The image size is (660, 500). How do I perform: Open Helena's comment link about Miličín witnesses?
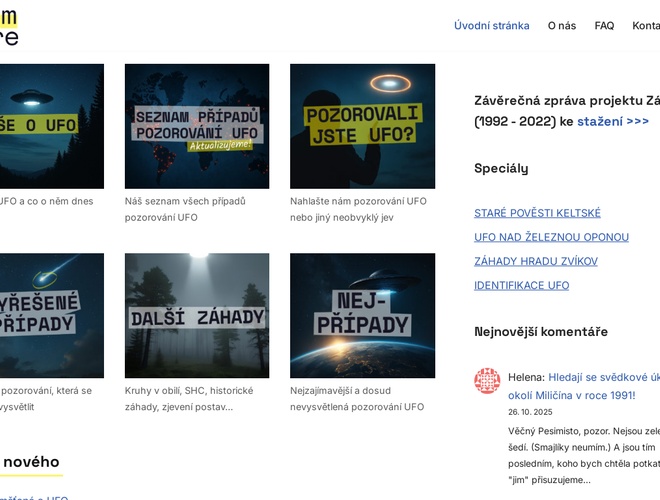(584, 386)
